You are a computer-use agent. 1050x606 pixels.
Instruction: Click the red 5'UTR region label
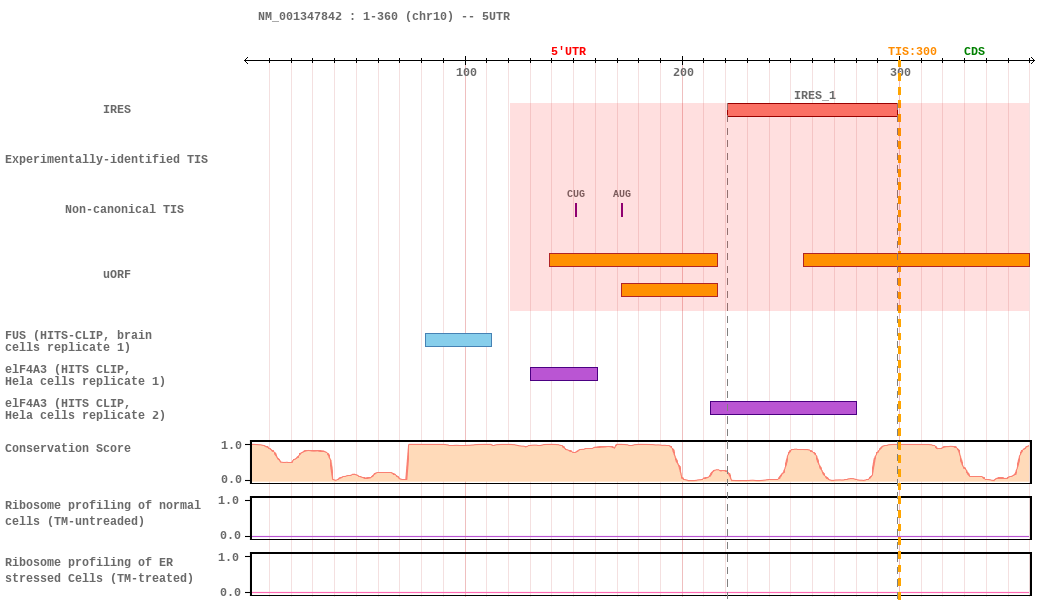568,52
